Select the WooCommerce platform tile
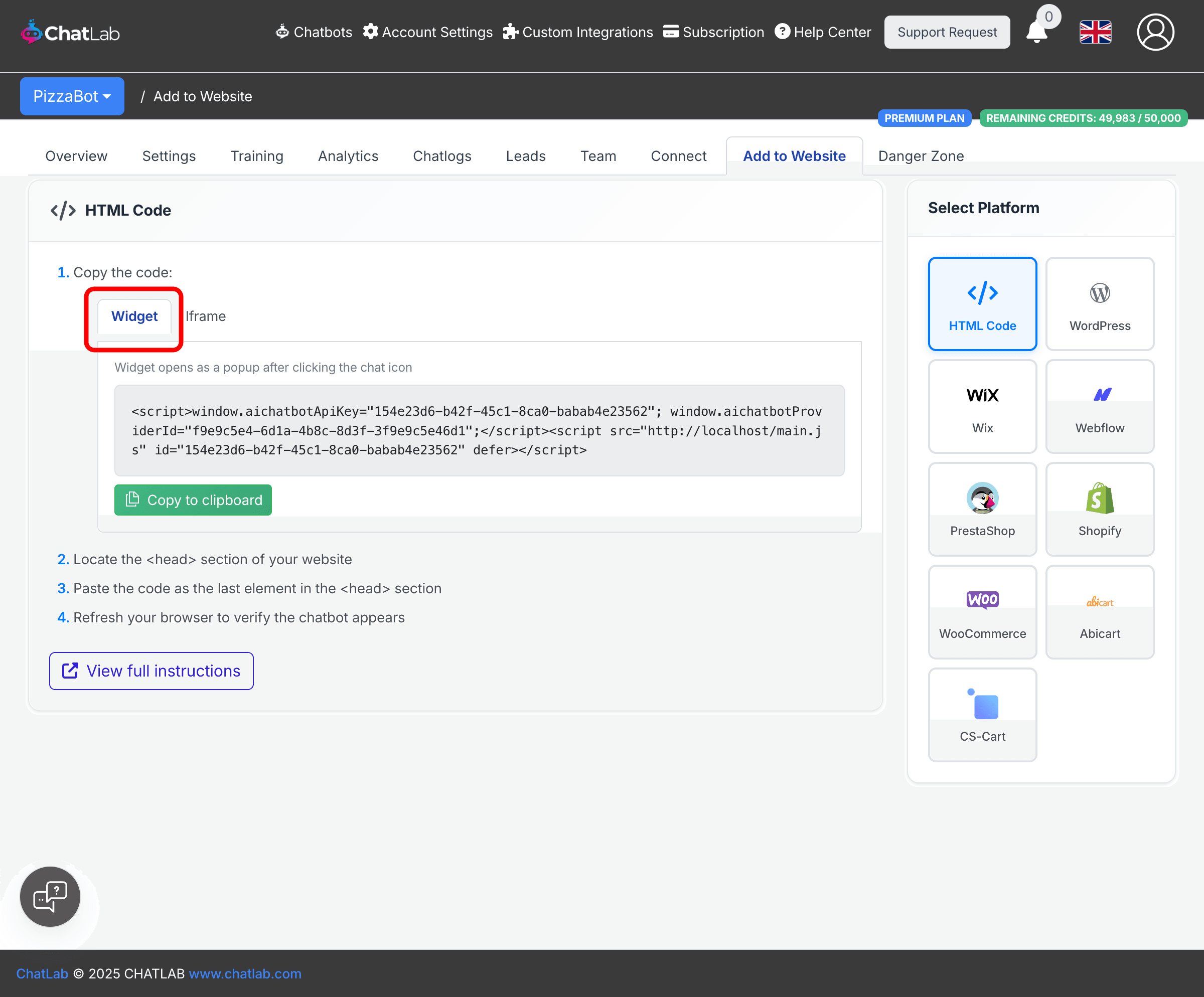This screenshot has width=1204, height=997. [982, 612]
